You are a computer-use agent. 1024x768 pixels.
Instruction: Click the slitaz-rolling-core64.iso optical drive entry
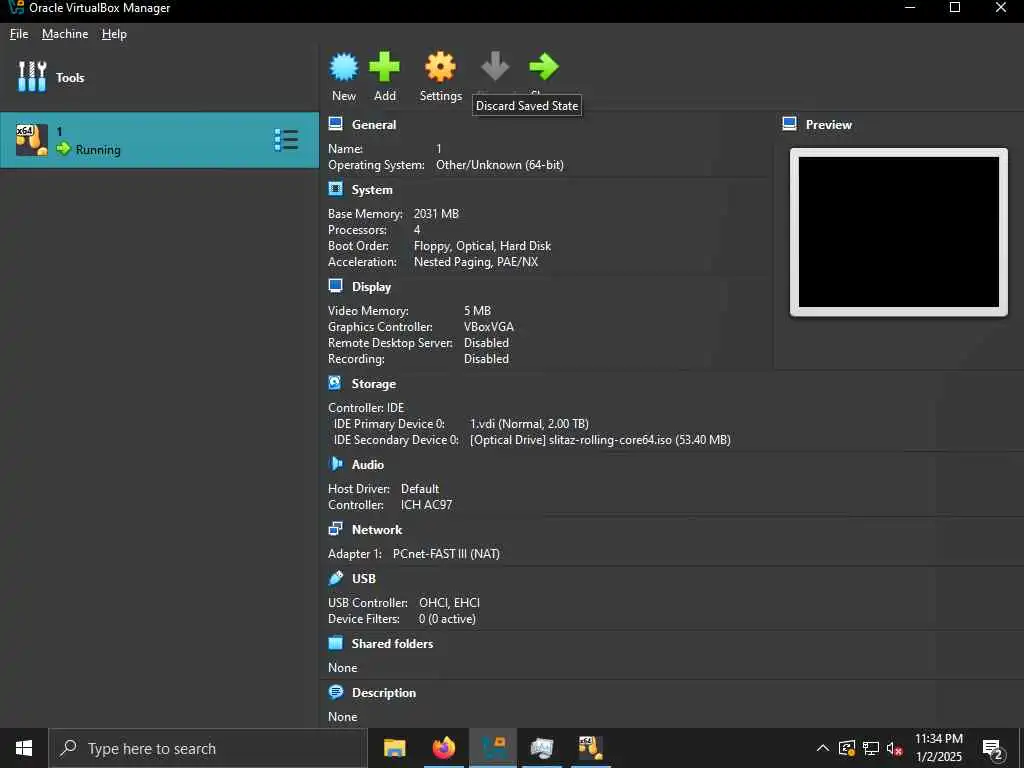tap(600, 440)
